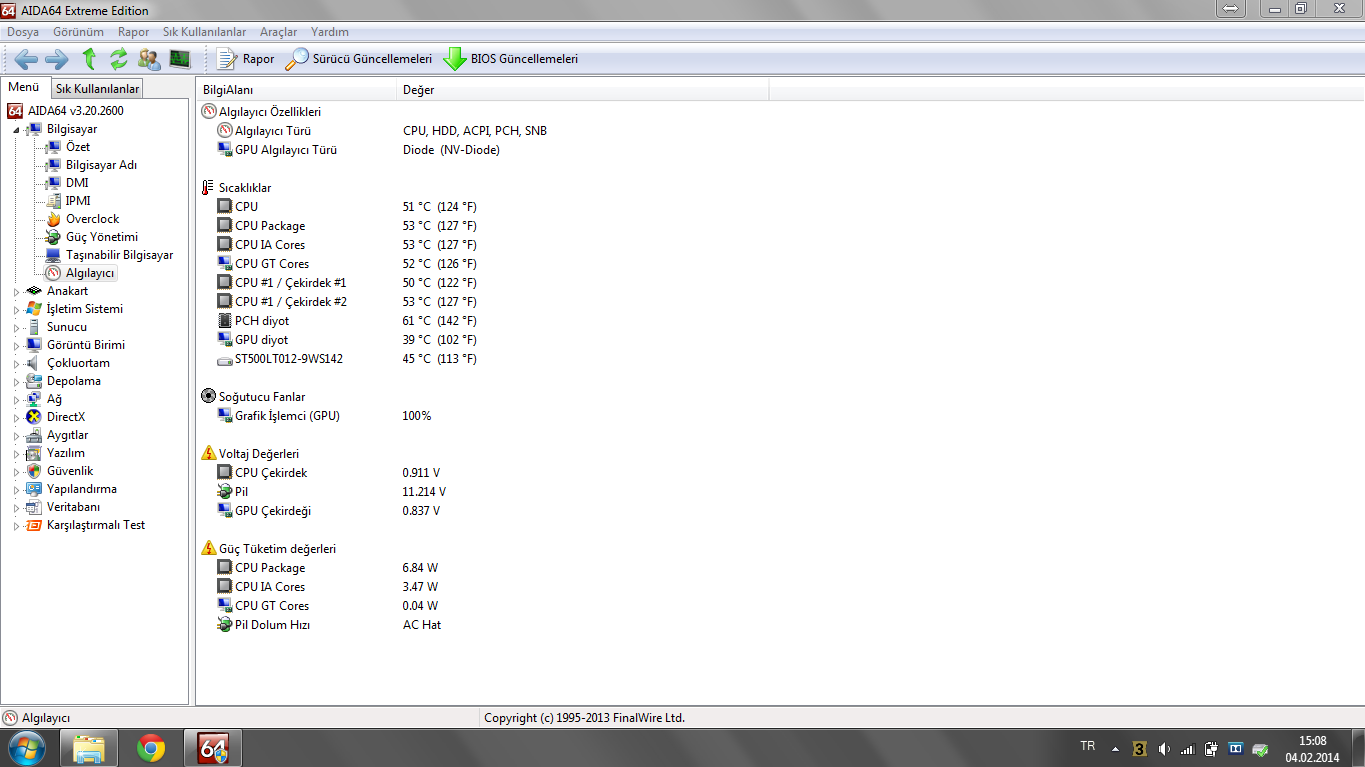Select Algılayıcı in the tree
1365x767 pixels.
click(x=81, y=273)
